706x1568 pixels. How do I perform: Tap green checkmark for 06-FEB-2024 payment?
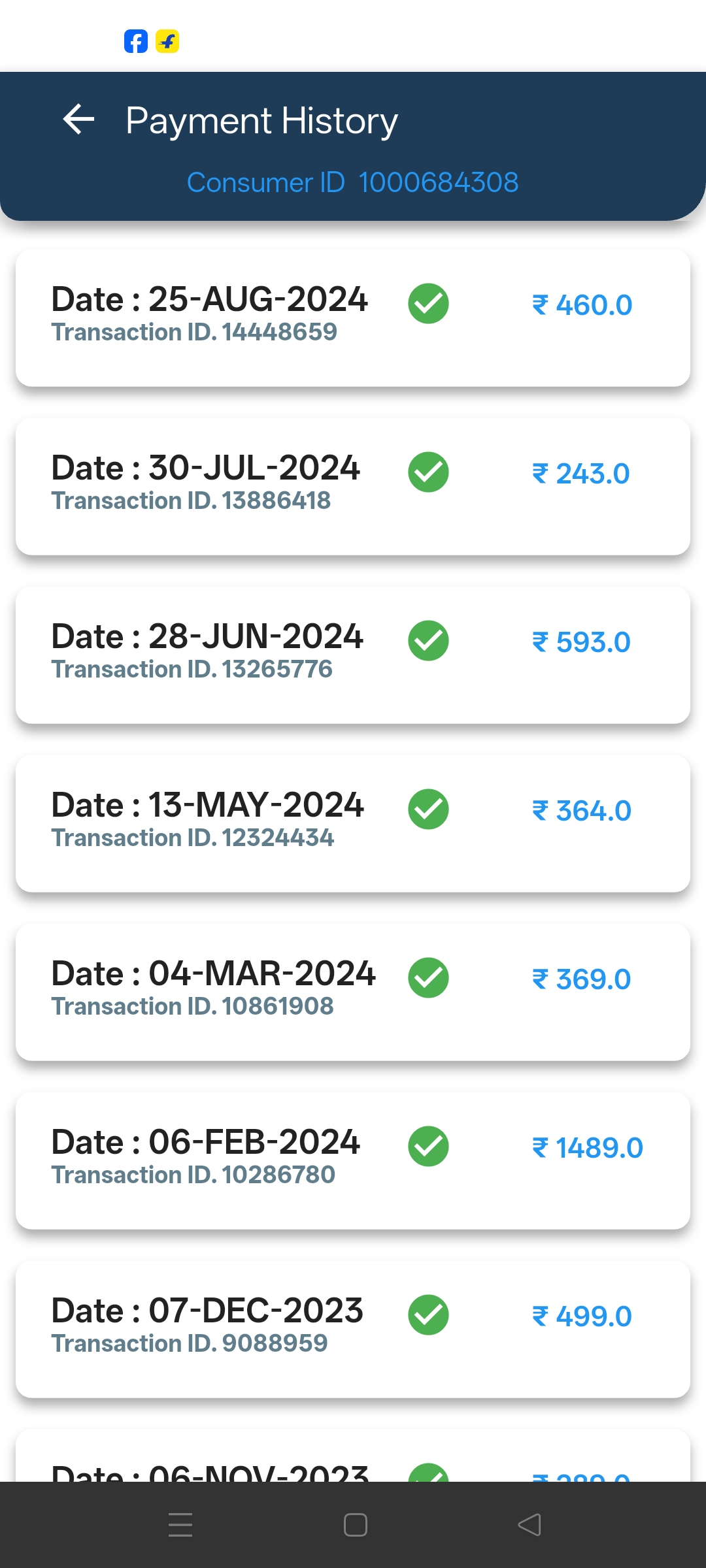point(428,1147)
